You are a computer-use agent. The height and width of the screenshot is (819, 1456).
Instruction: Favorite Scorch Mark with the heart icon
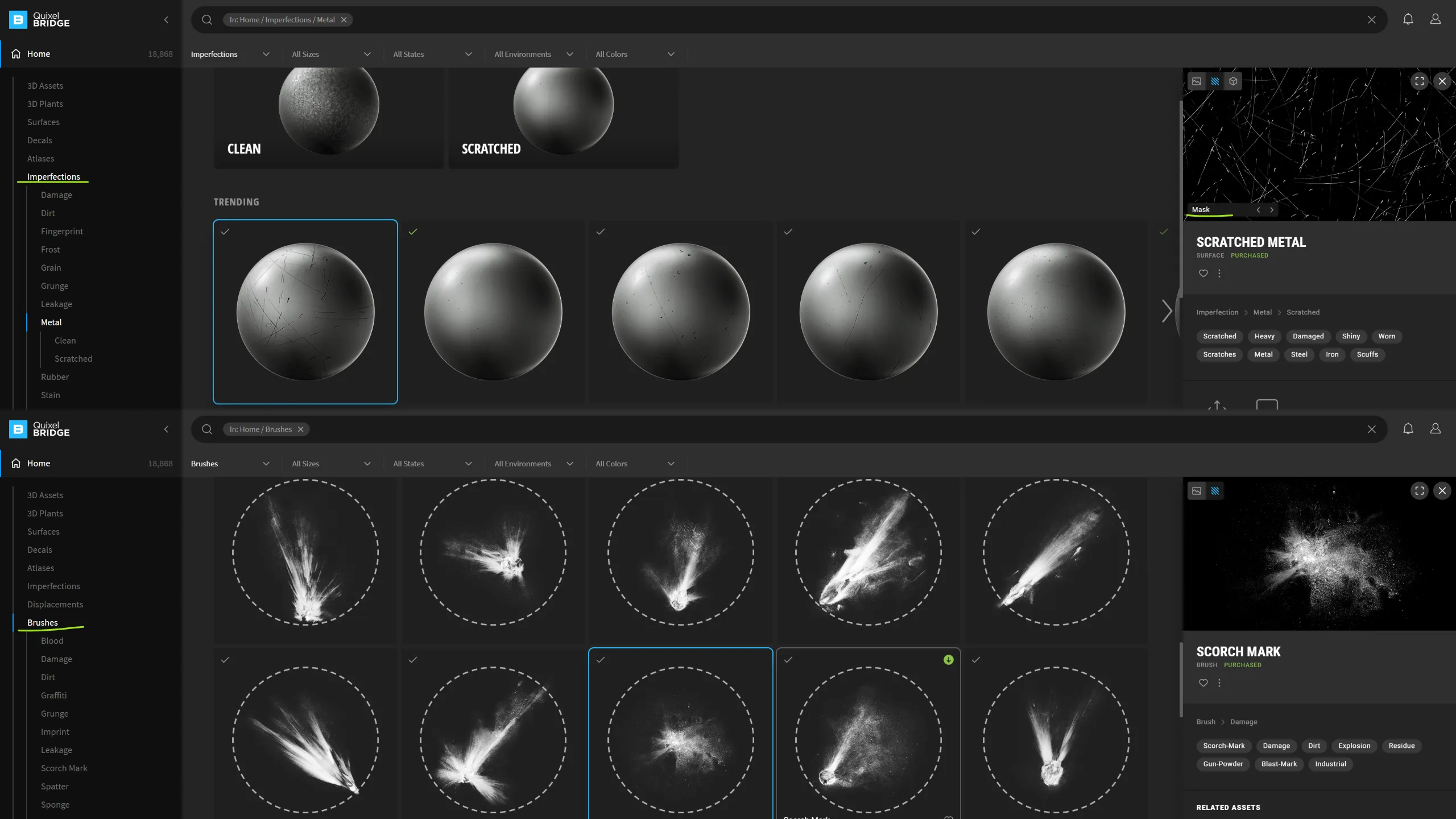pos(1203,683)
